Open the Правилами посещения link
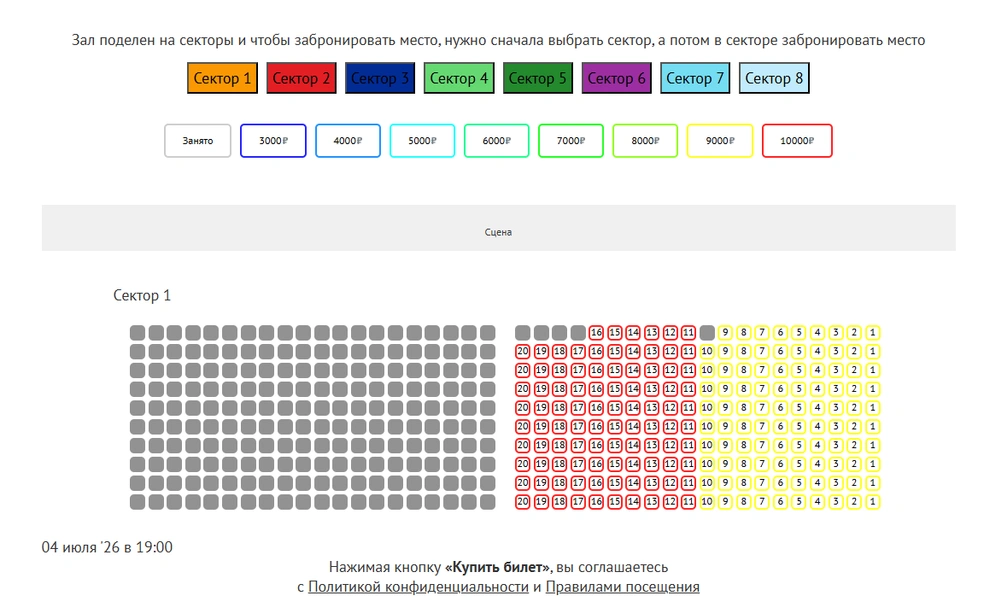This screenshot has height=600, width=984. (622, 587)
